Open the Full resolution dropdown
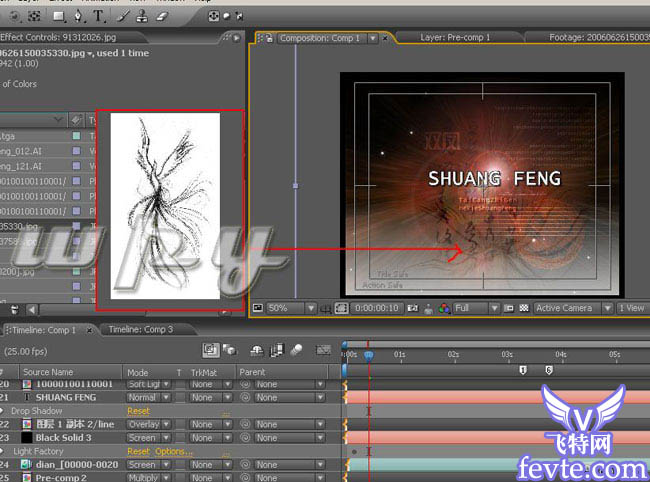Viewport: 650px width, 482px height. pos(476,308)
